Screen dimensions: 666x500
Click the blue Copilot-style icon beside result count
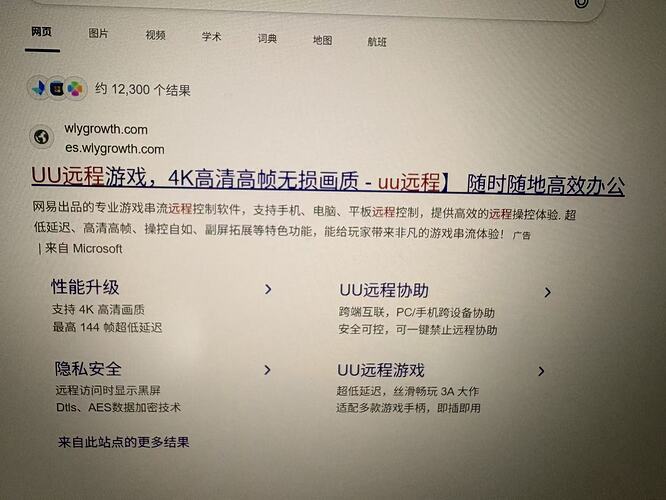(39, 88)
